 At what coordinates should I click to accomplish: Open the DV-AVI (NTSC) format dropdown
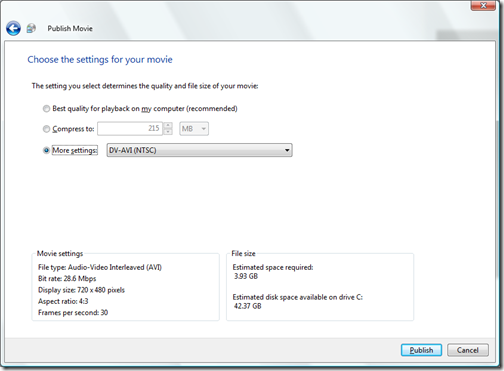pos(199,150)
